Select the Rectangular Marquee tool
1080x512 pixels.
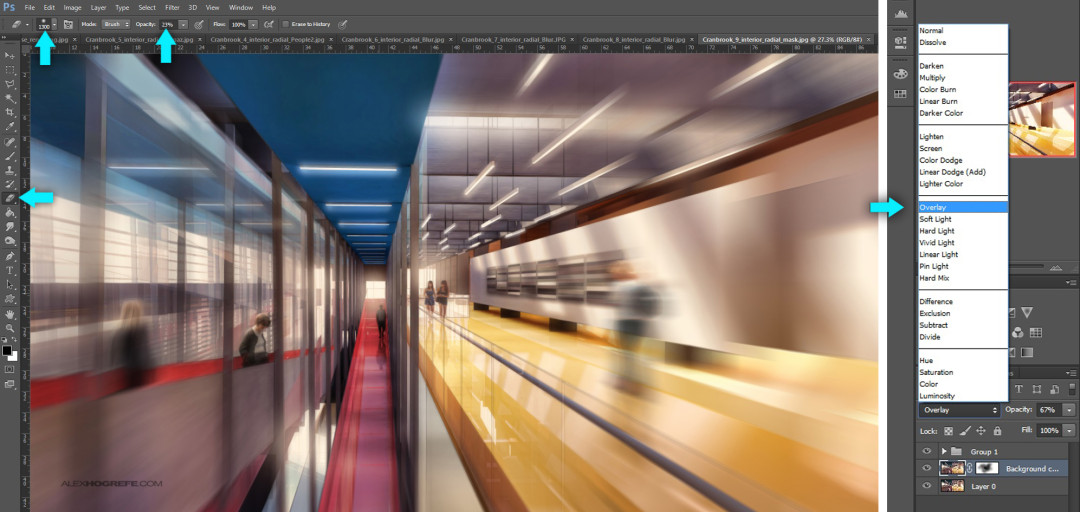click(x=10, y=70)
